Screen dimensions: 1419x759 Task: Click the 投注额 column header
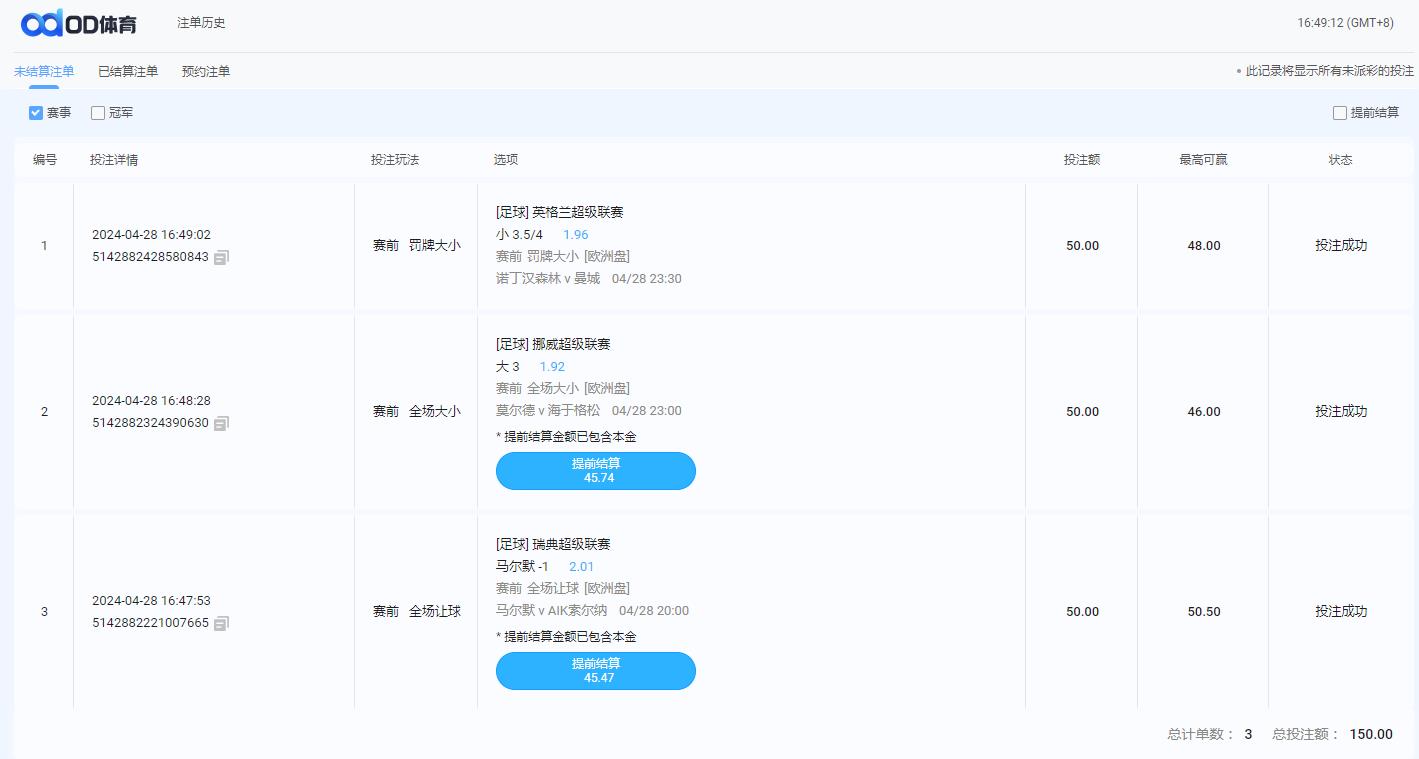[x=1082, y=160]
